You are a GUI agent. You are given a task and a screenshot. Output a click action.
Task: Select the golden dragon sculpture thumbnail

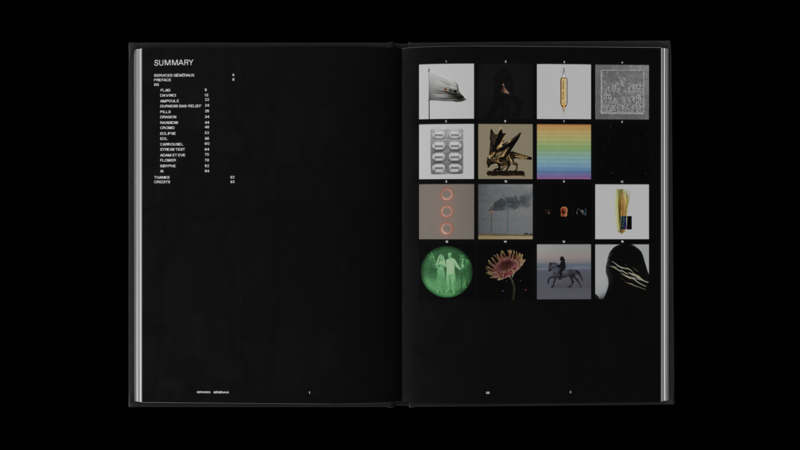coord(505,151)
